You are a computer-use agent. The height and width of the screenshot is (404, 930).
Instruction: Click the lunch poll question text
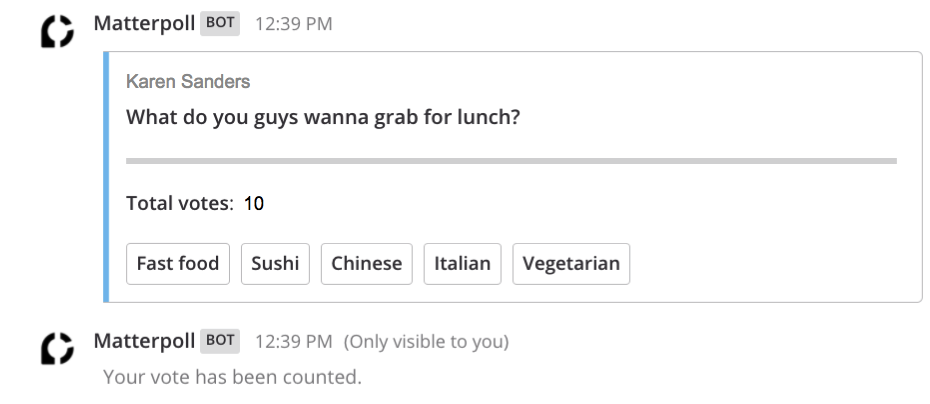point(323,117)
